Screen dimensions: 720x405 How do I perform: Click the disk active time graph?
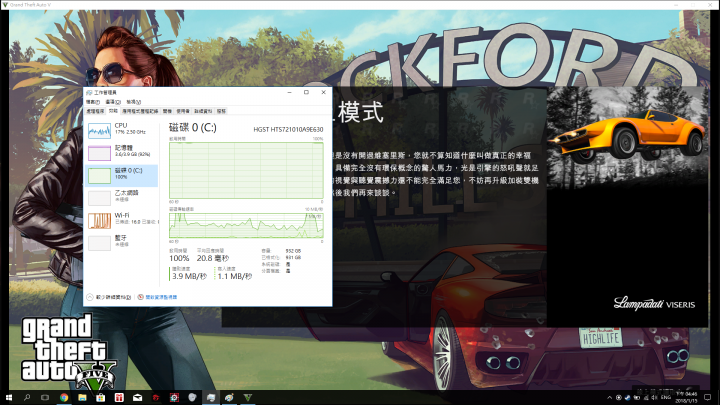(246, 170)
